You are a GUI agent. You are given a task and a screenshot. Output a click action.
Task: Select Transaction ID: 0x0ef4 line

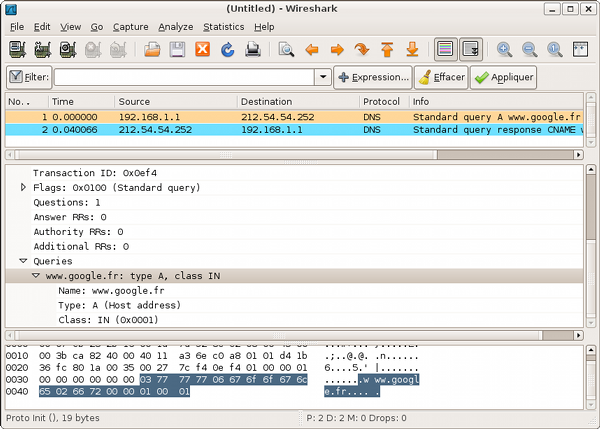coord(95,173)
